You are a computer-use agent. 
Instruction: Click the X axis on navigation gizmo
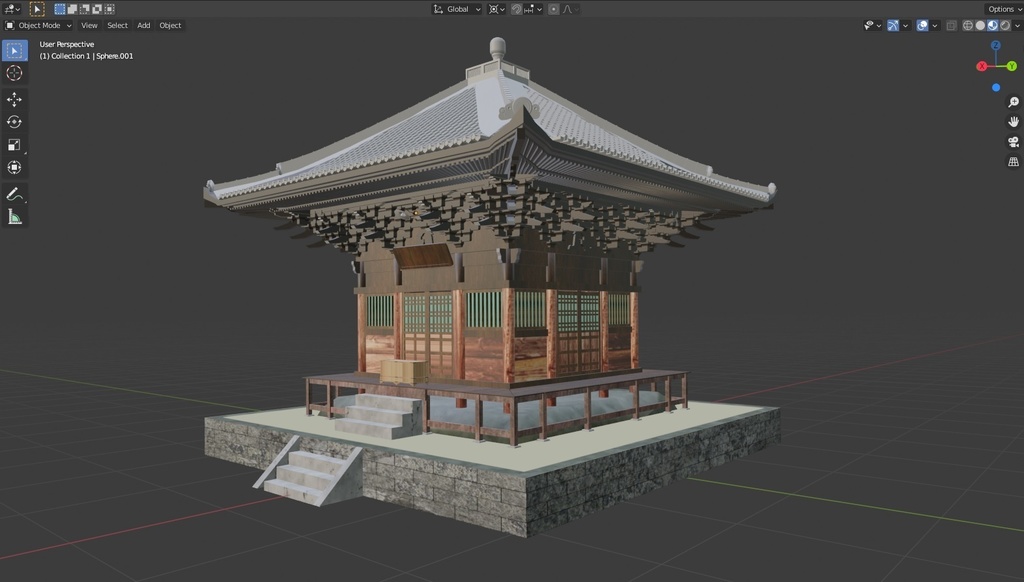click(982, 66)
